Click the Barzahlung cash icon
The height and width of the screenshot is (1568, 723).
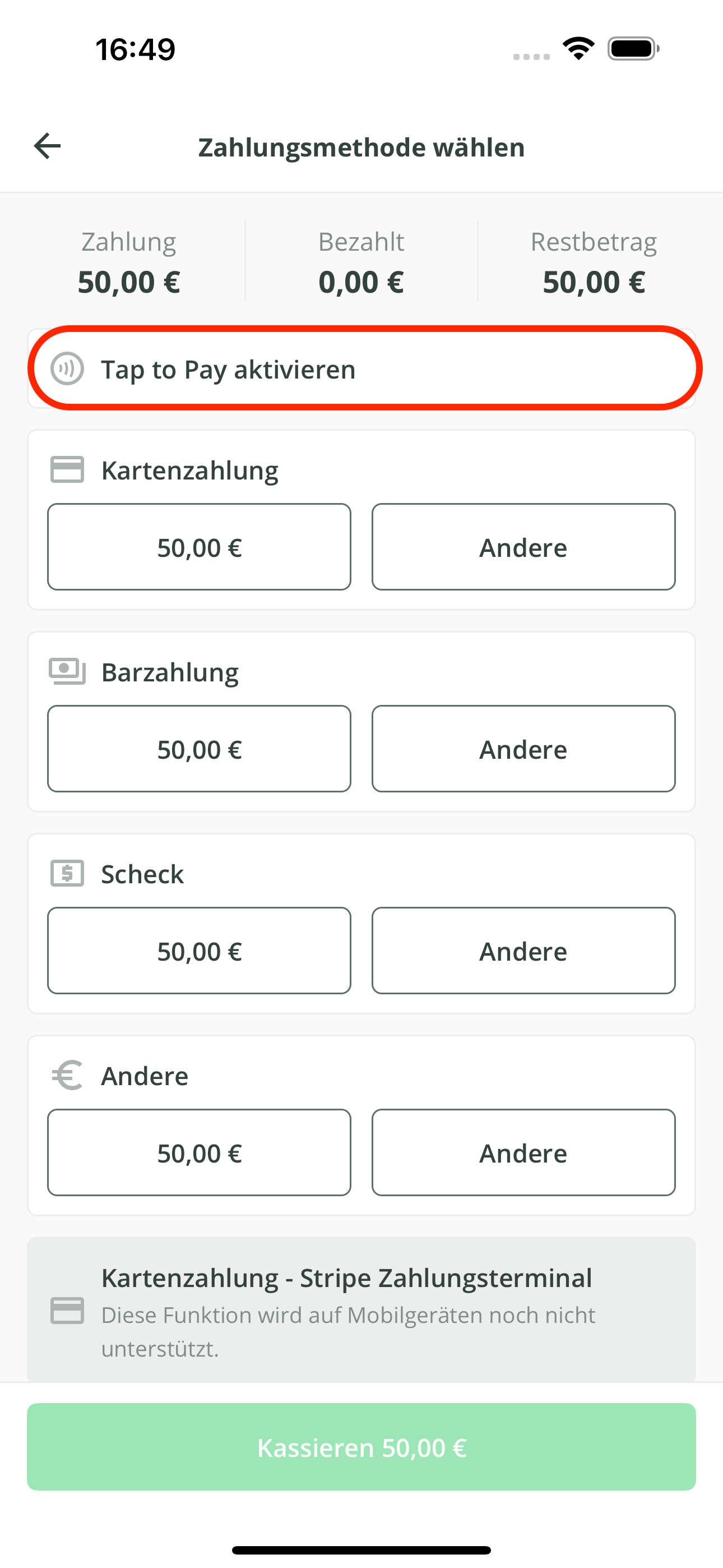click(67, 671)
